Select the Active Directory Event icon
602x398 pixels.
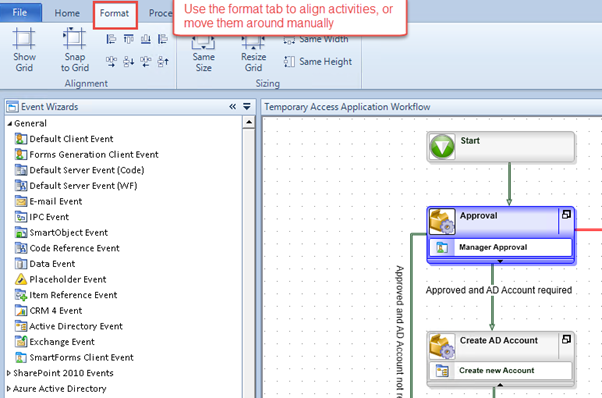[21, 326]
